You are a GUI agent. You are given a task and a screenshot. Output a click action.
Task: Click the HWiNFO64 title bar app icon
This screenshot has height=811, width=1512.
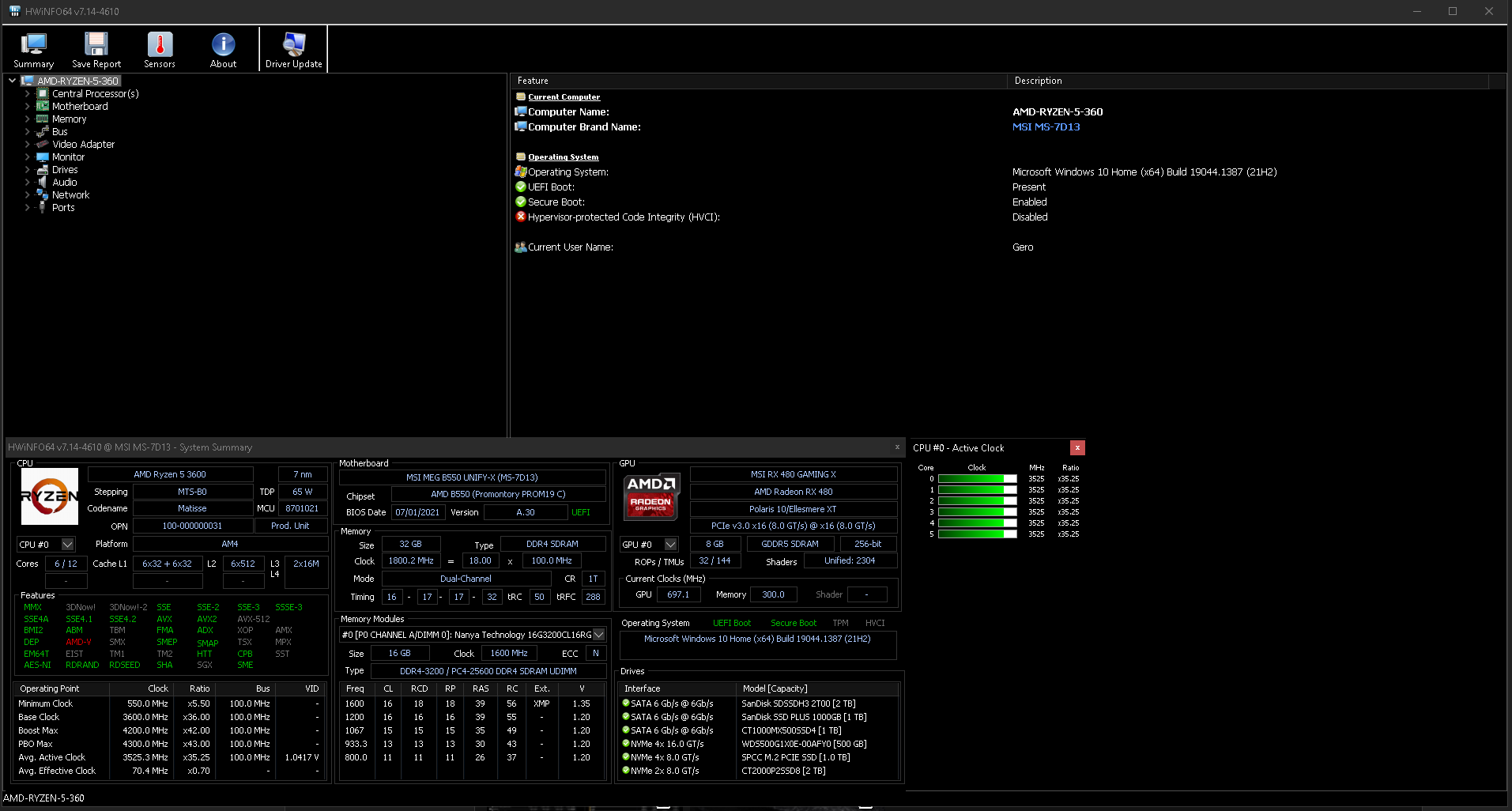point(14,11)
